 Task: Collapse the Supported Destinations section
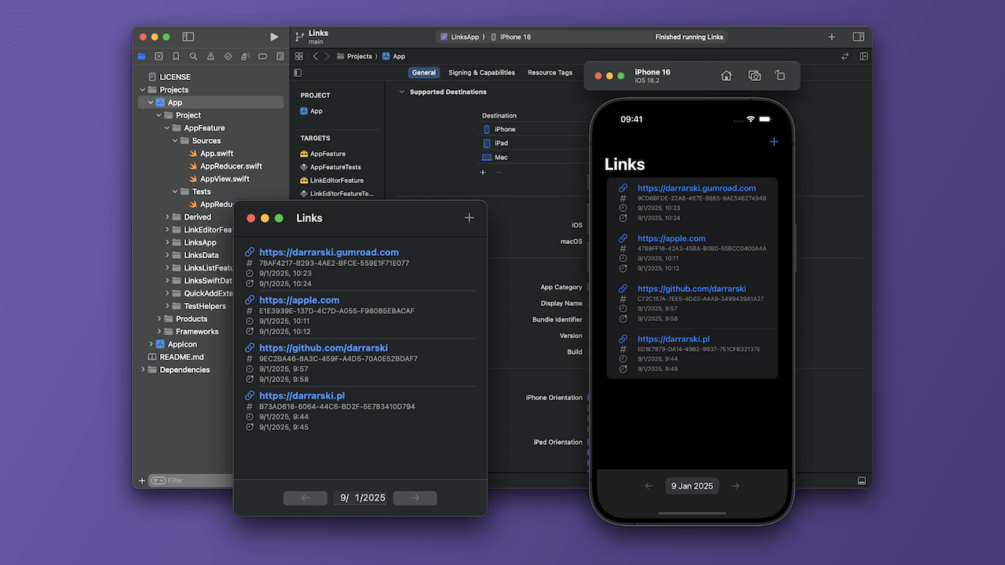pyautogui.click(x=402, y=92)
